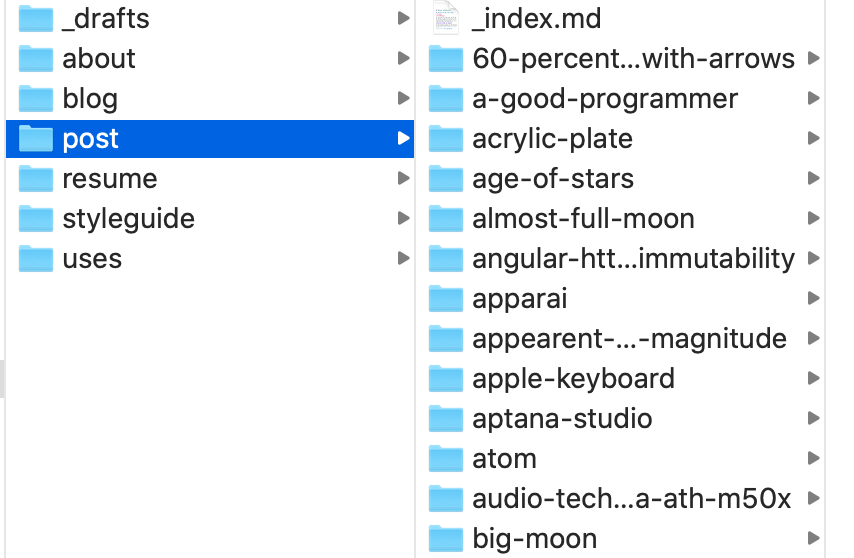Image resolution: width=854 pixels, height=558 pixels.
Task: Expand the about folder arrow
Action: [x=404, y=58]
